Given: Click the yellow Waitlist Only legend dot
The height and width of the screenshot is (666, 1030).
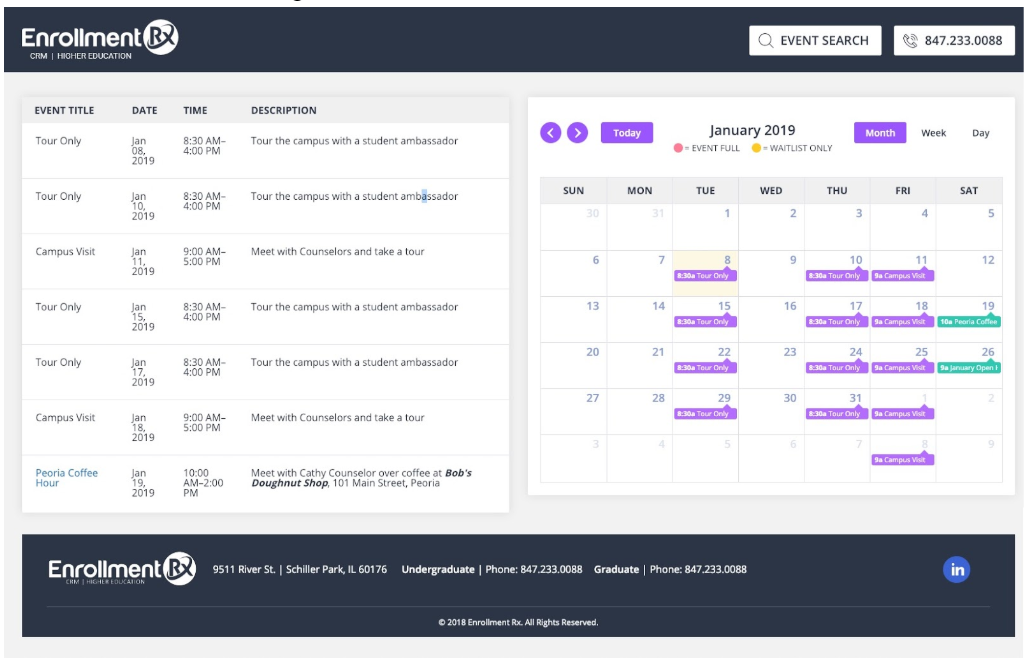Looking at the screenshot, I should pos(757,148).
